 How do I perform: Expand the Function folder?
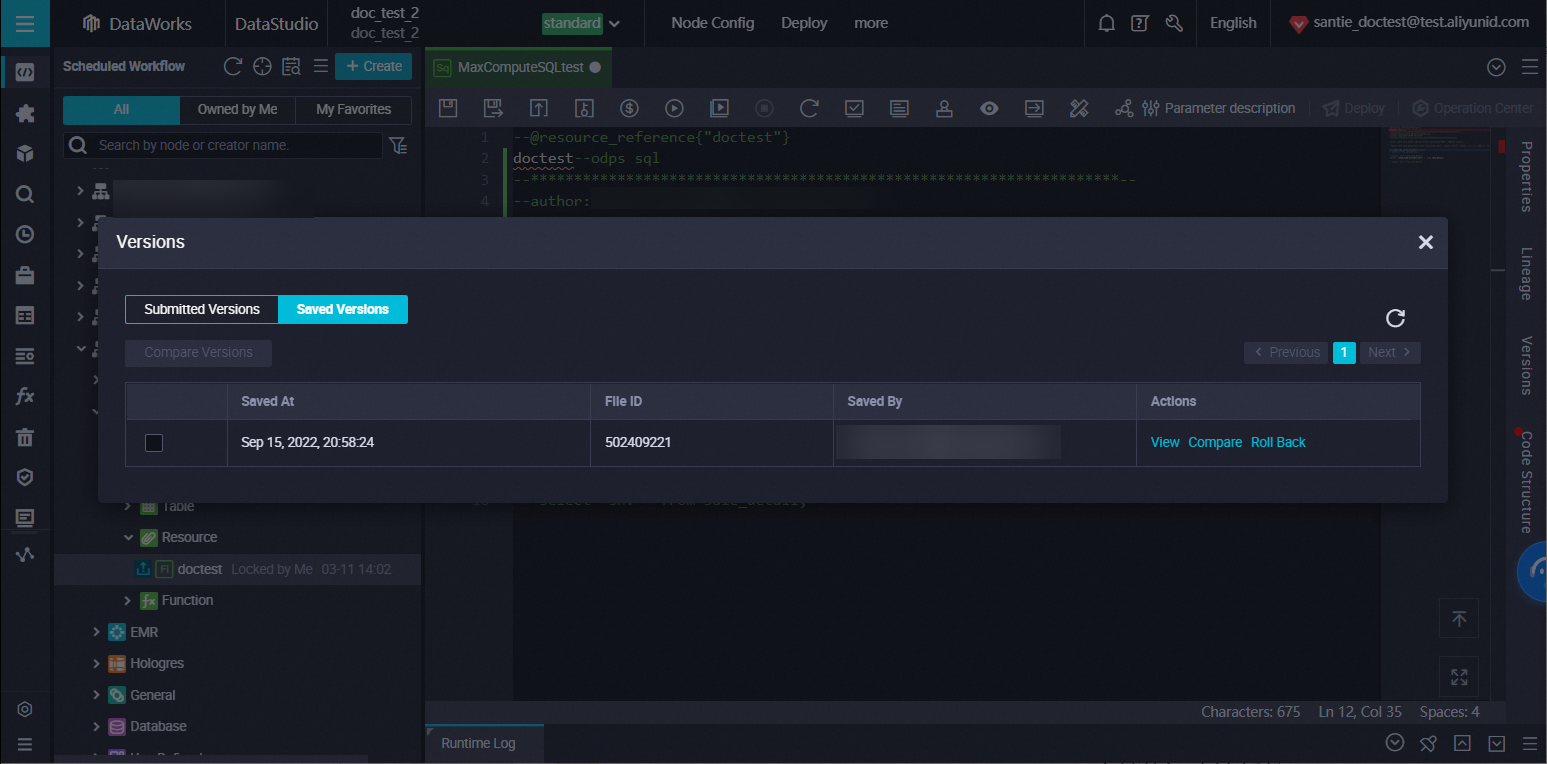tap(128, 600)
